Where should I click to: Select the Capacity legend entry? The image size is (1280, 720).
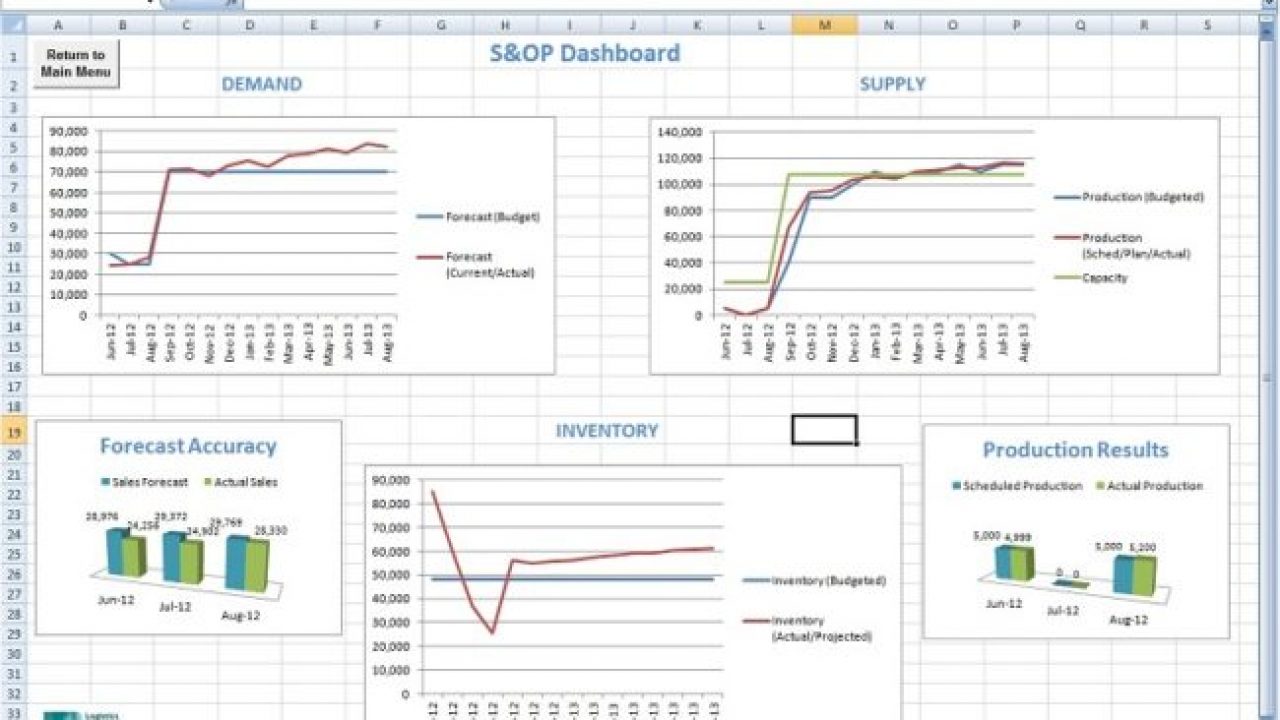[1091, 278]
